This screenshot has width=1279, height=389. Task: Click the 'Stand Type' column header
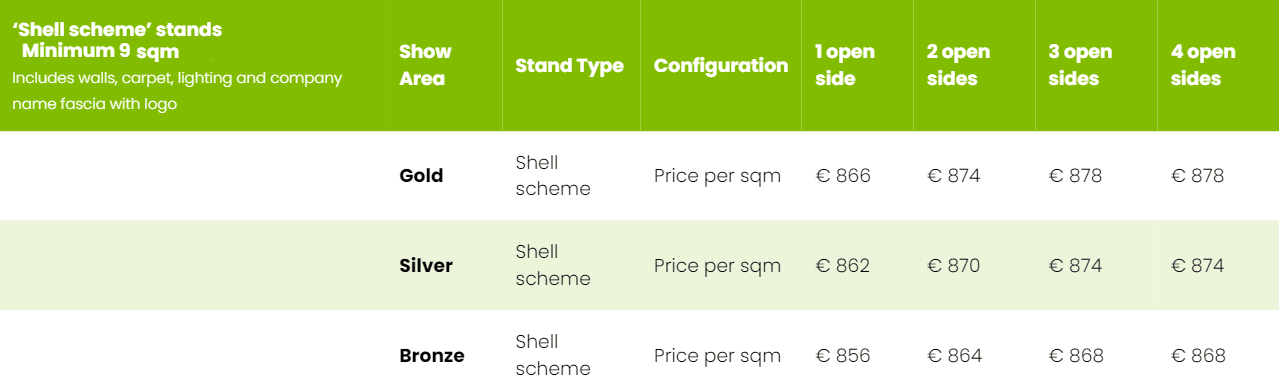coord(569,65)
